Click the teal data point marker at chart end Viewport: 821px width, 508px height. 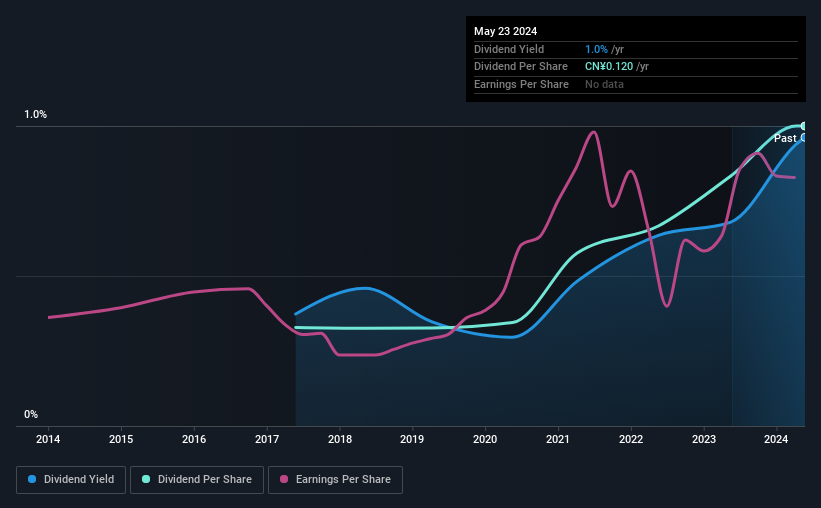click(x=803, y=126)
